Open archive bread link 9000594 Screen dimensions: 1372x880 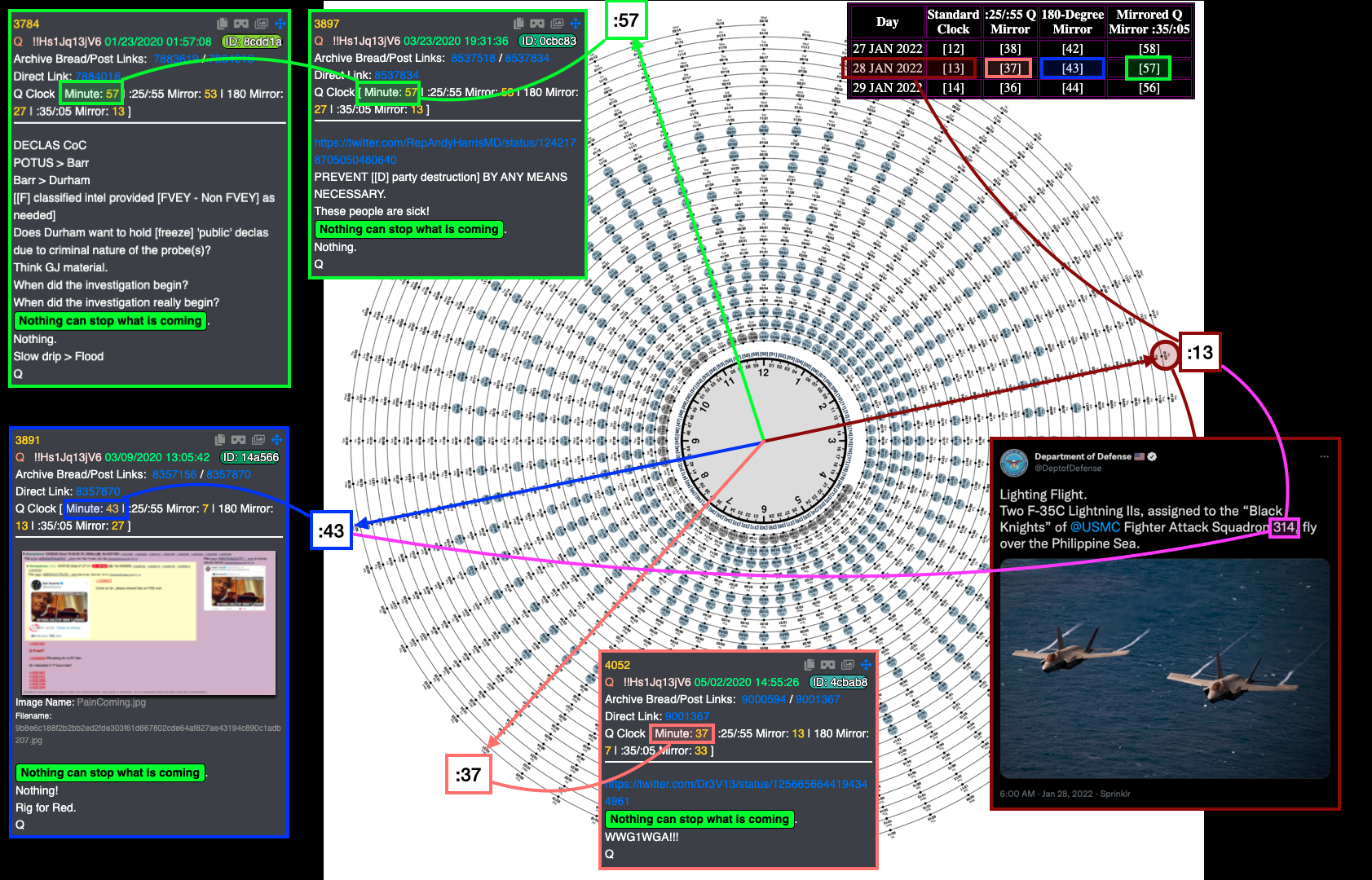pyautogui.click(x=764, y=699)
